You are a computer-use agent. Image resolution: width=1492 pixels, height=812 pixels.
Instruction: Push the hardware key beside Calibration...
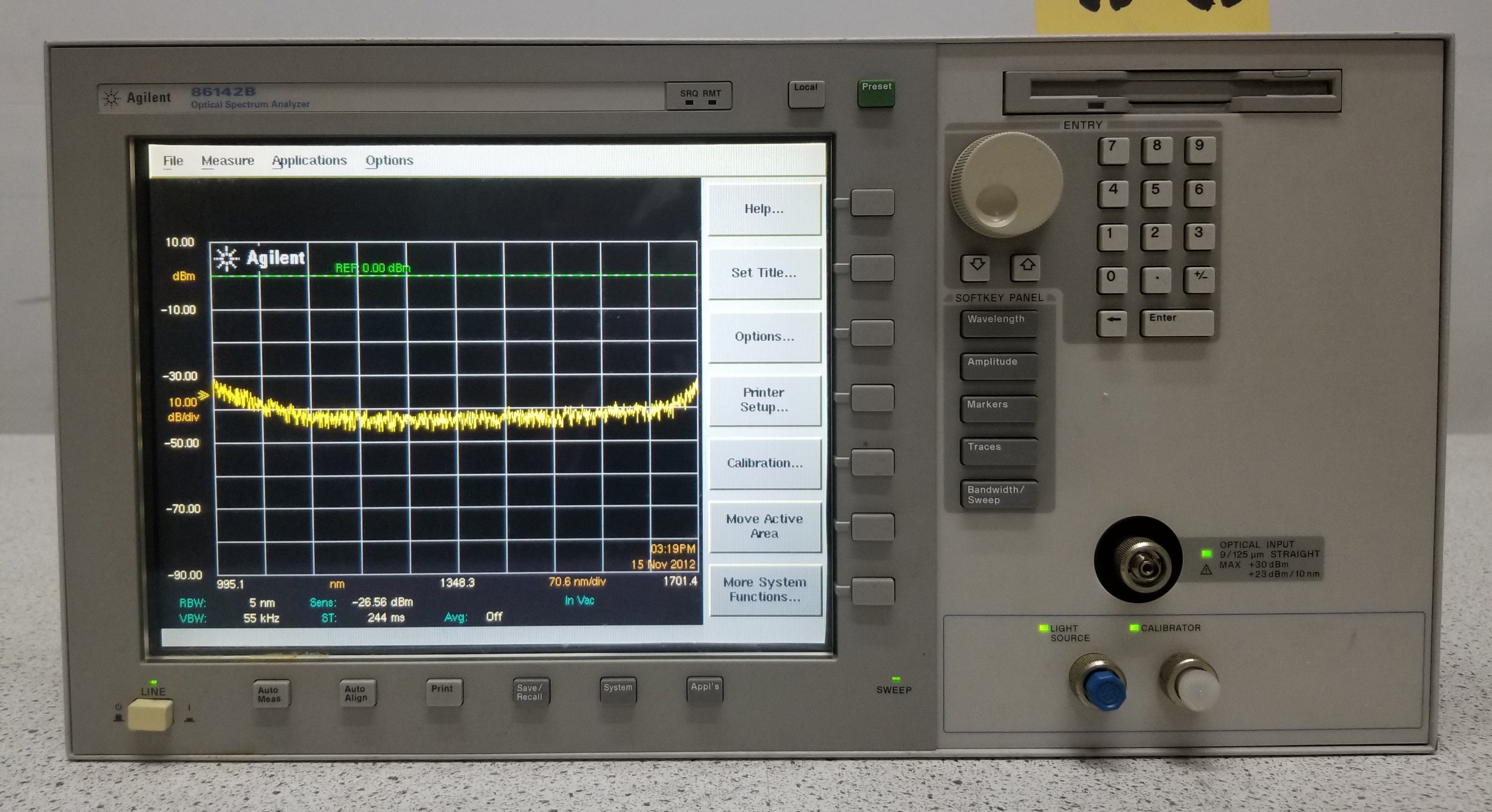pyautogui.click(x=872, y=461)
